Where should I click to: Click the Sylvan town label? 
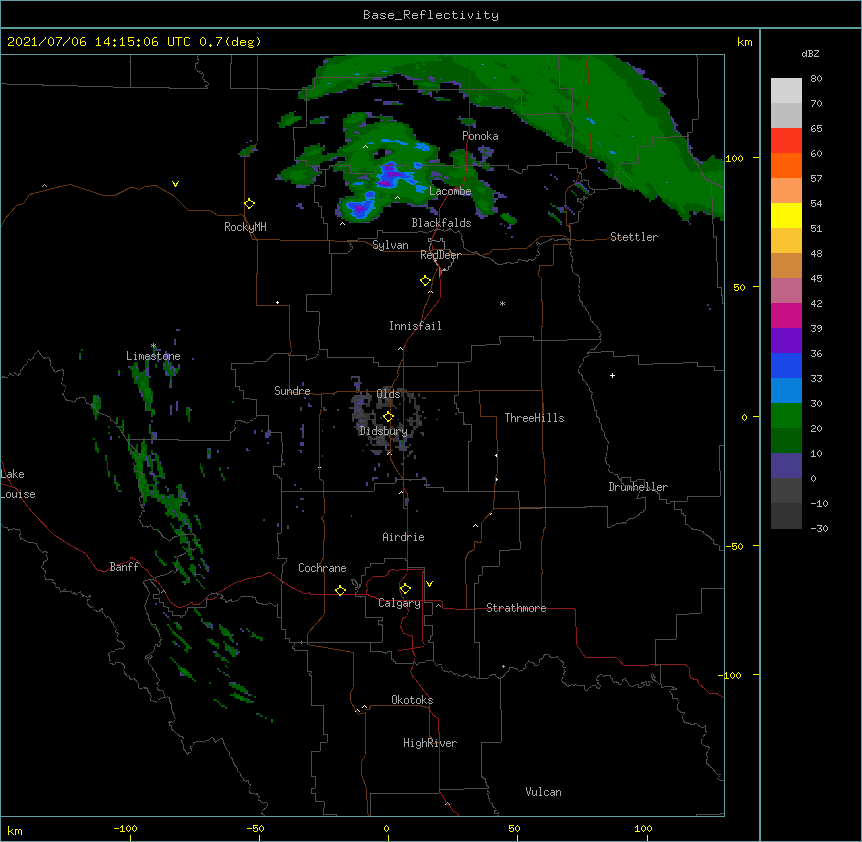pyautogui.click(x=390, y=245)
